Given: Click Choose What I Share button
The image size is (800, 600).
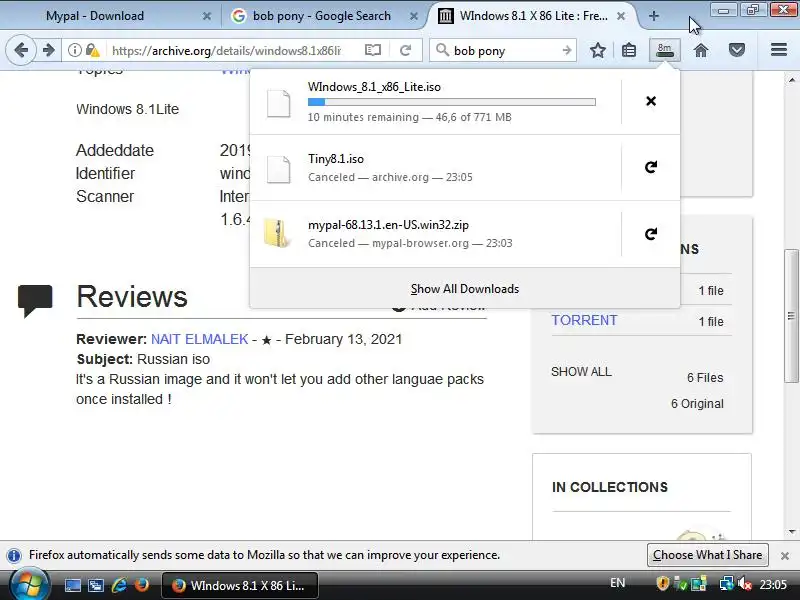Looking at the screenshot, I should [708, 555].
